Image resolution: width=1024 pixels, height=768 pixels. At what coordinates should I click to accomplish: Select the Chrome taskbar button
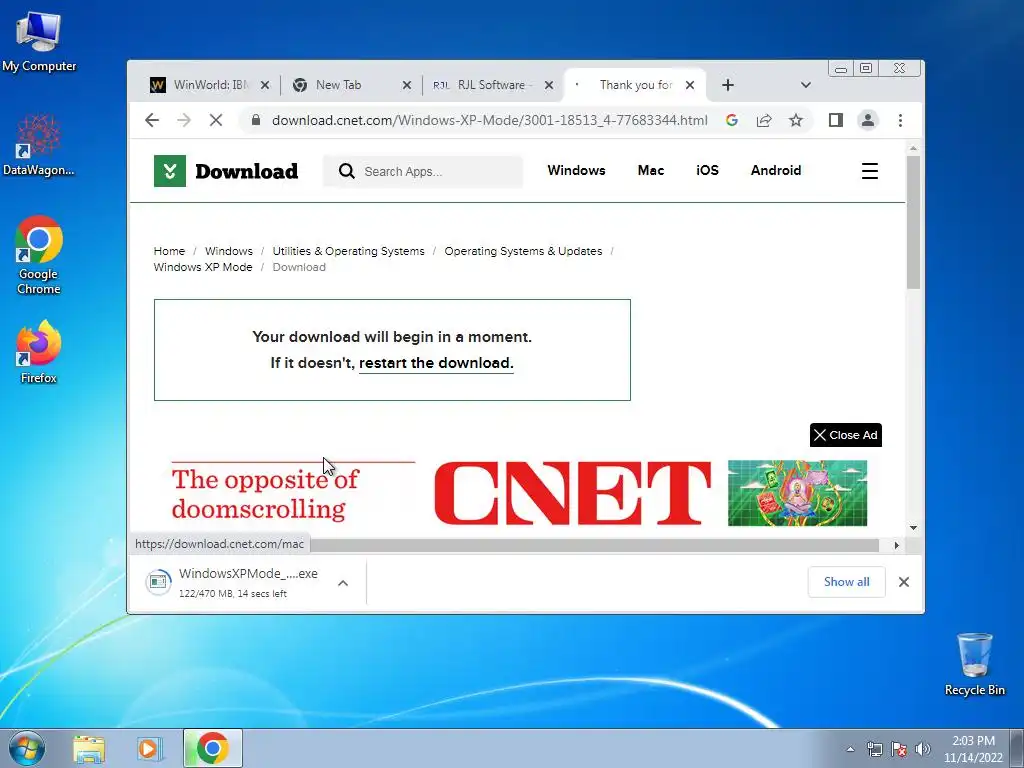pyautogui.click(x=212, y=748)
